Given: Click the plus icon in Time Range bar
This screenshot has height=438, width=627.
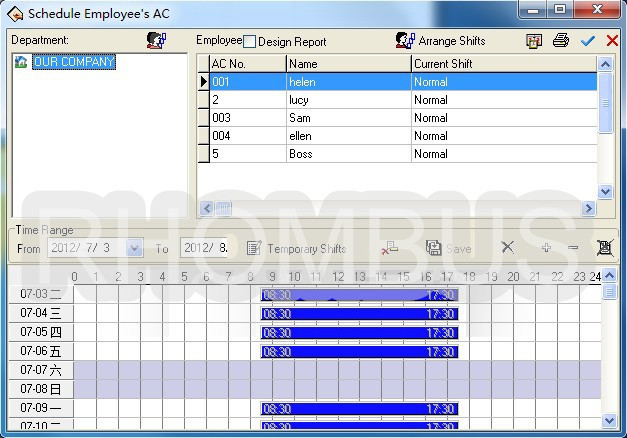Looking at the screenshot, I should coord(546,248).
